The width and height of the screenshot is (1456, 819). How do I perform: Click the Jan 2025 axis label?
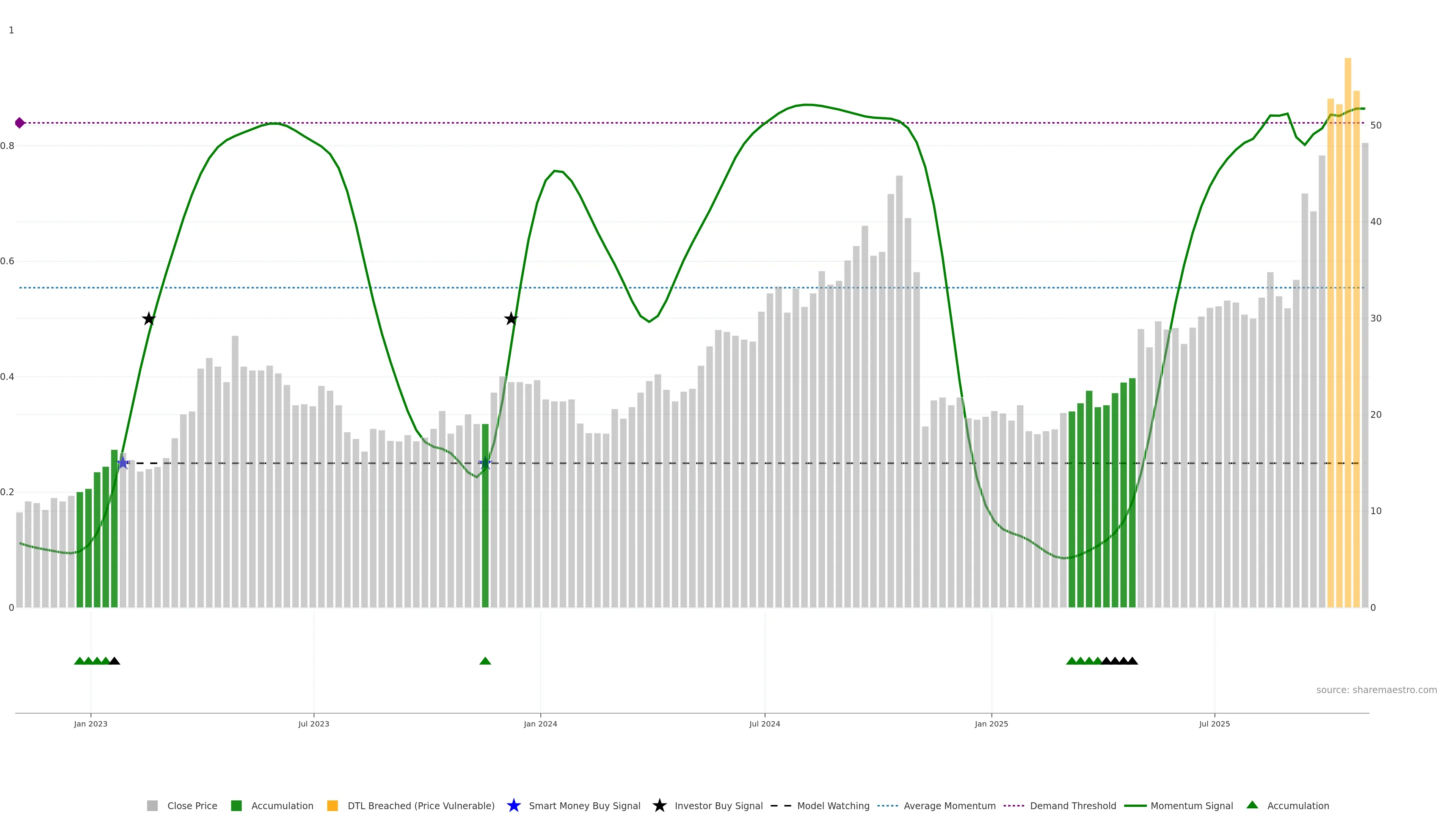[991, 723]
